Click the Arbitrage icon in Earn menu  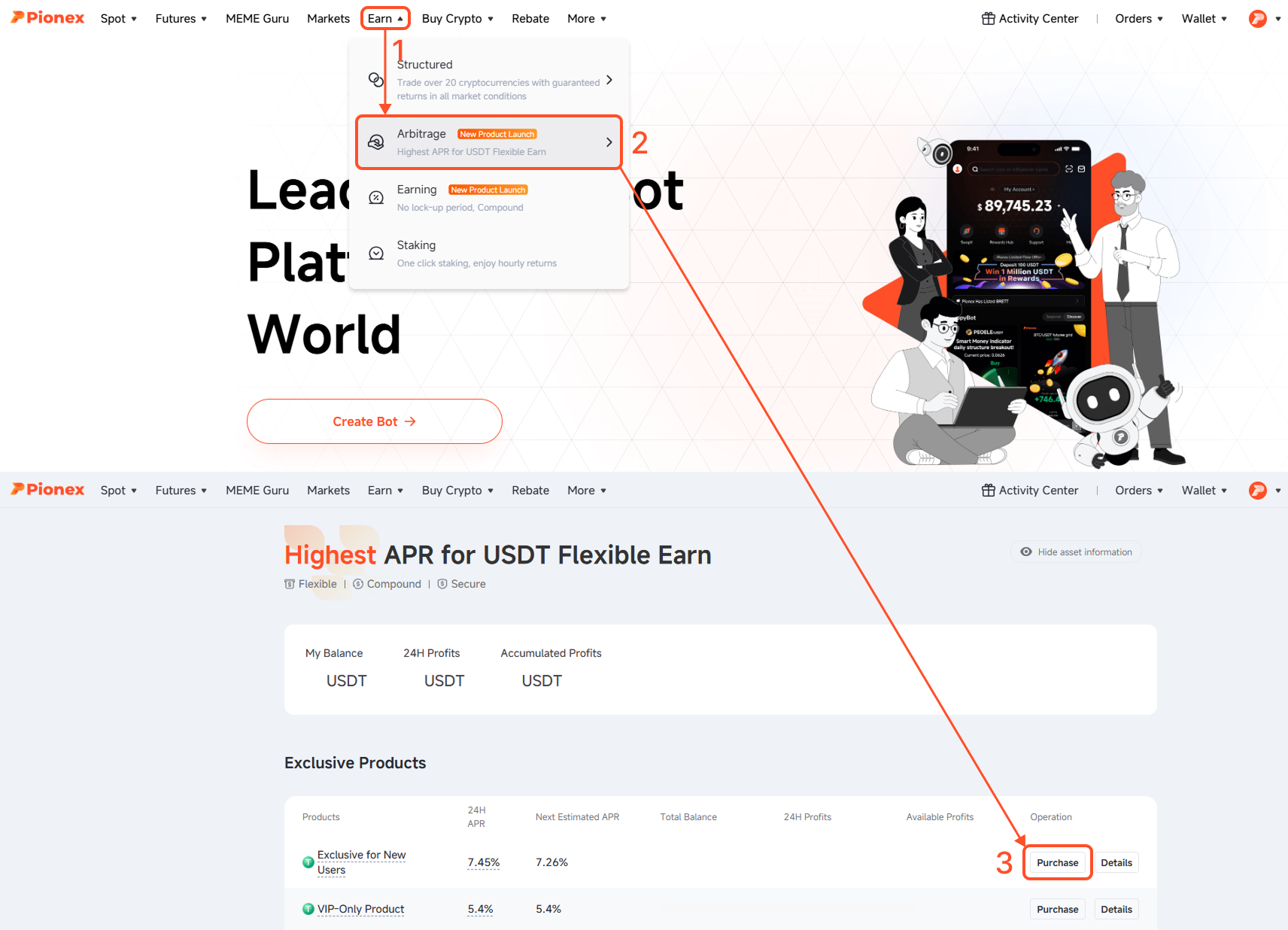[x=376, y=141]
